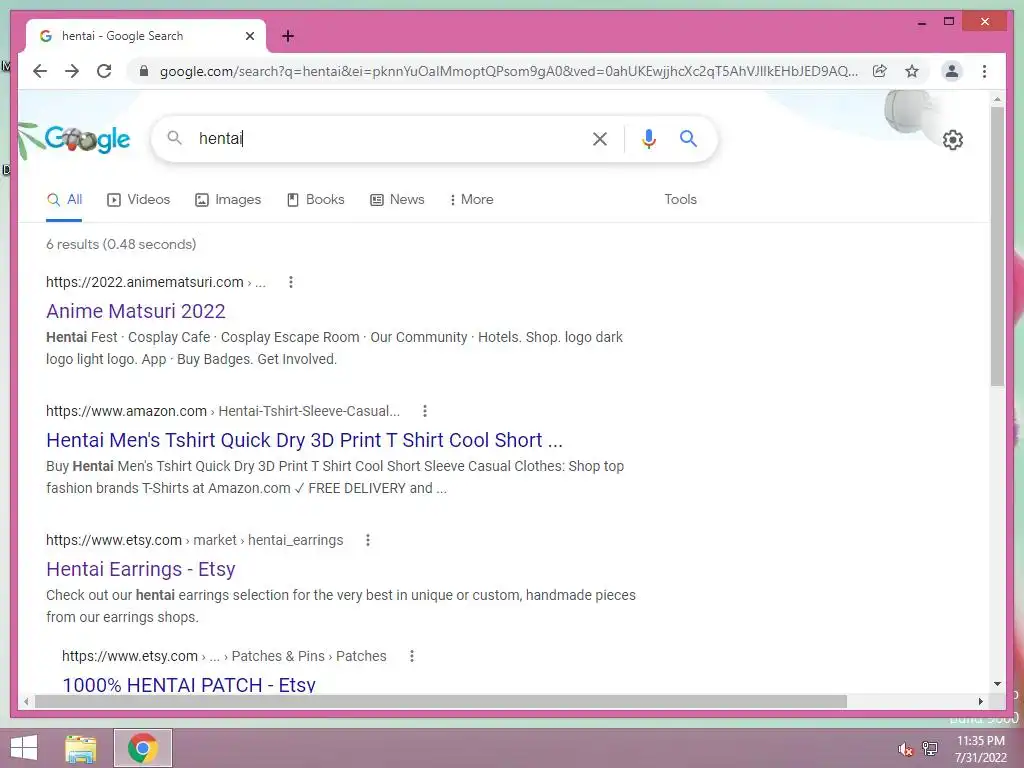Open the network tray icon
1024x768 pixels.
[930, 748]
